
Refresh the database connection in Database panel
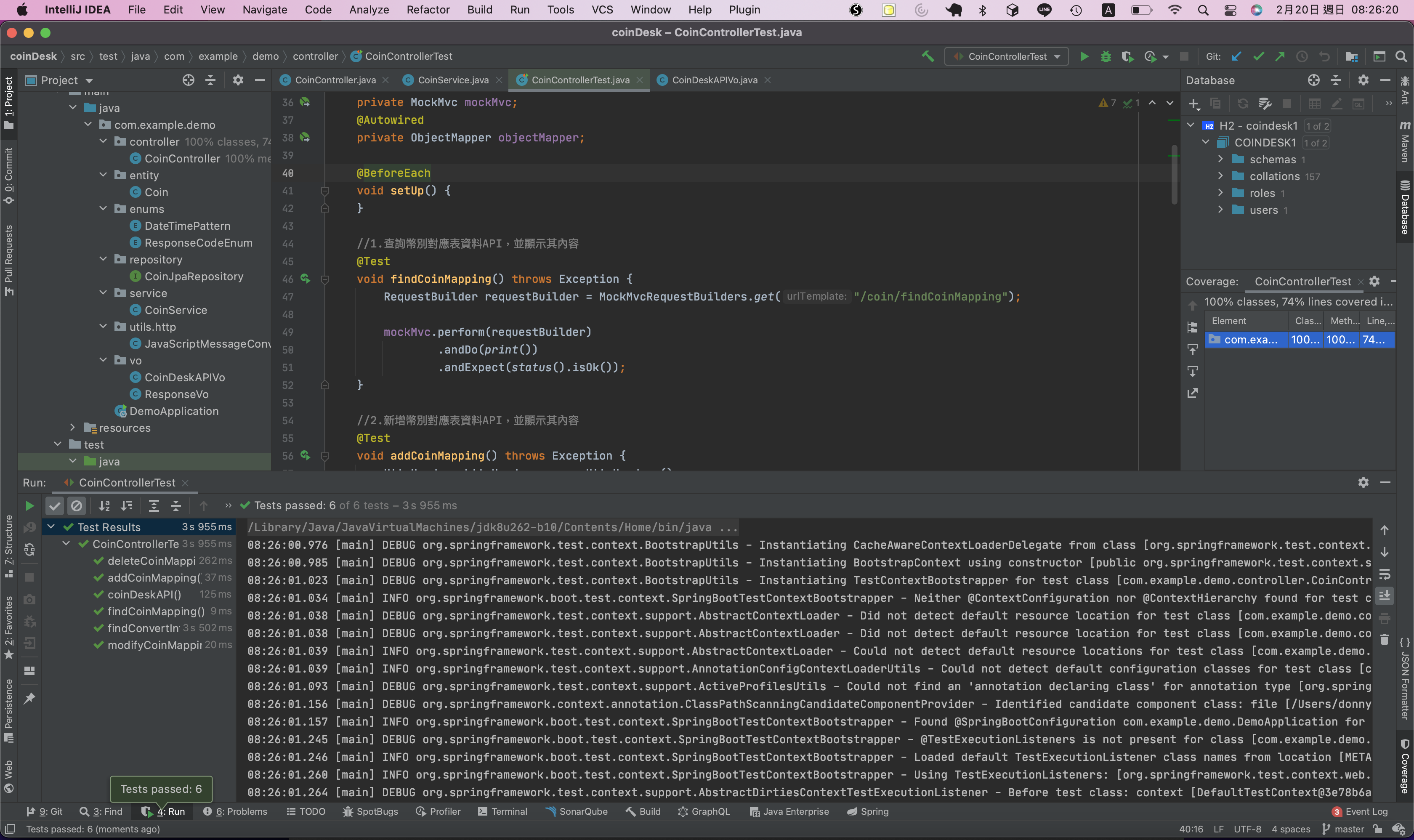[x=1243, y=104]
